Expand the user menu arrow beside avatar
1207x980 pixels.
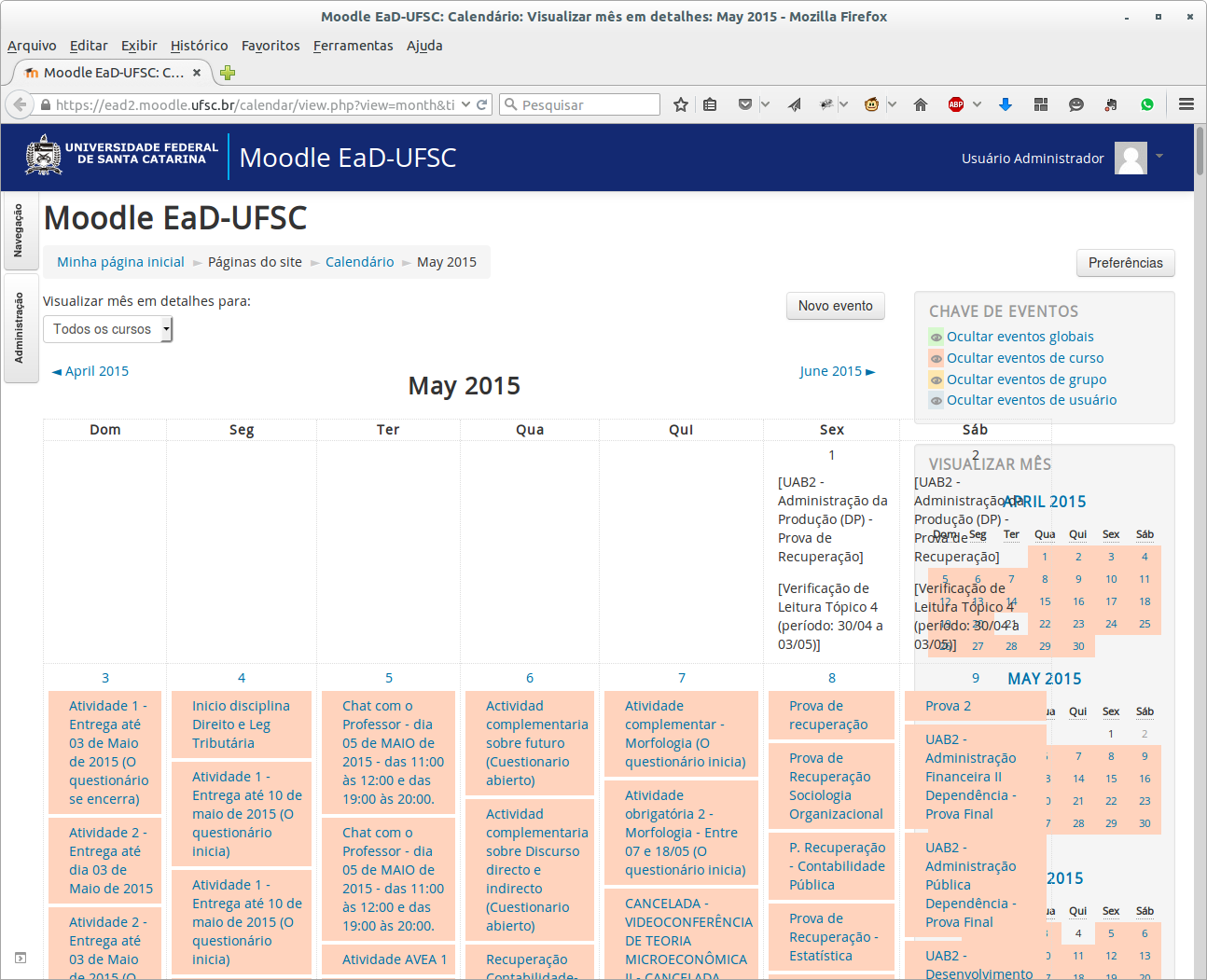(1159, 156)
